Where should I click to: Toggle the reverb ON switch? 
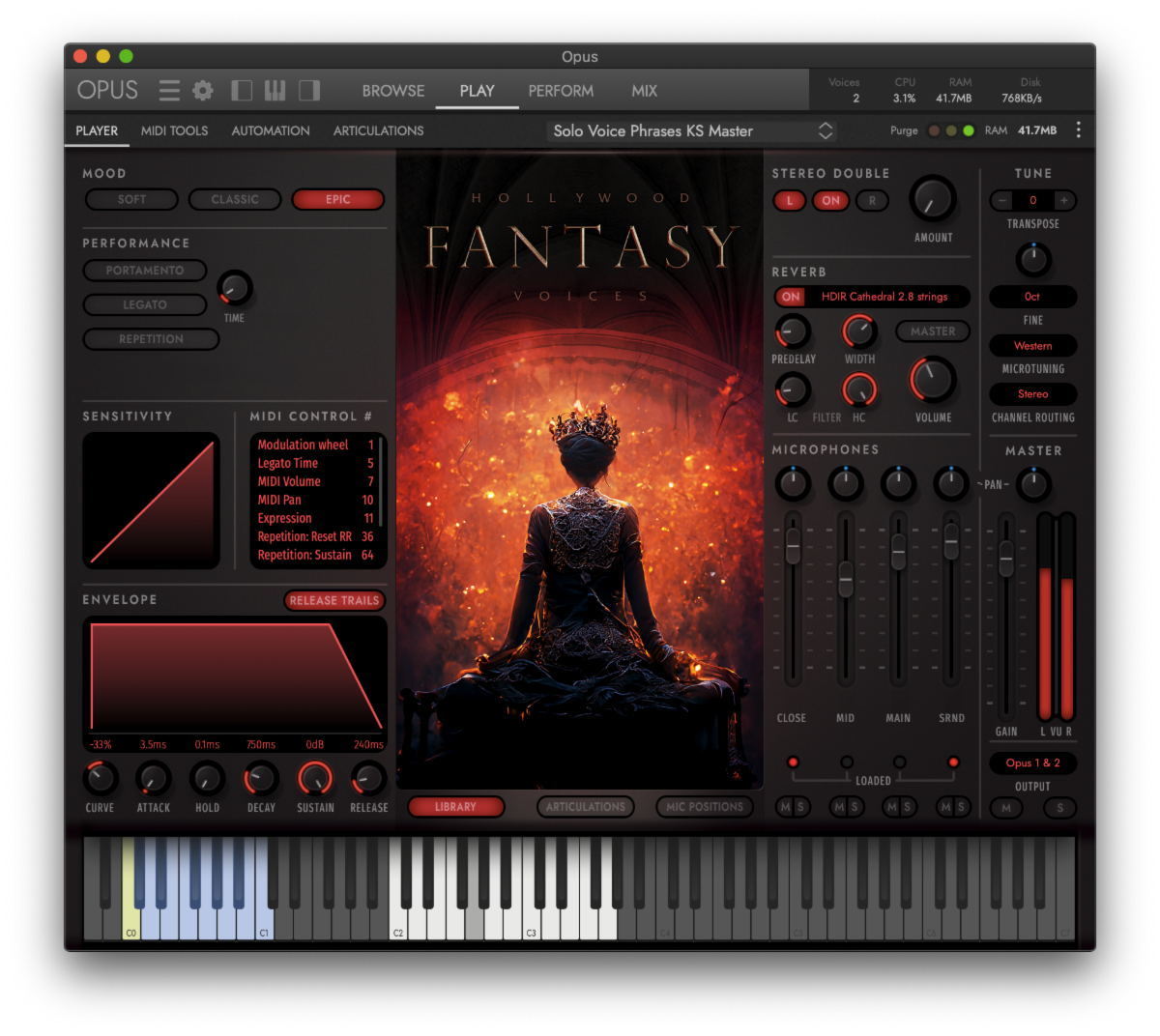tap(791, 297)
